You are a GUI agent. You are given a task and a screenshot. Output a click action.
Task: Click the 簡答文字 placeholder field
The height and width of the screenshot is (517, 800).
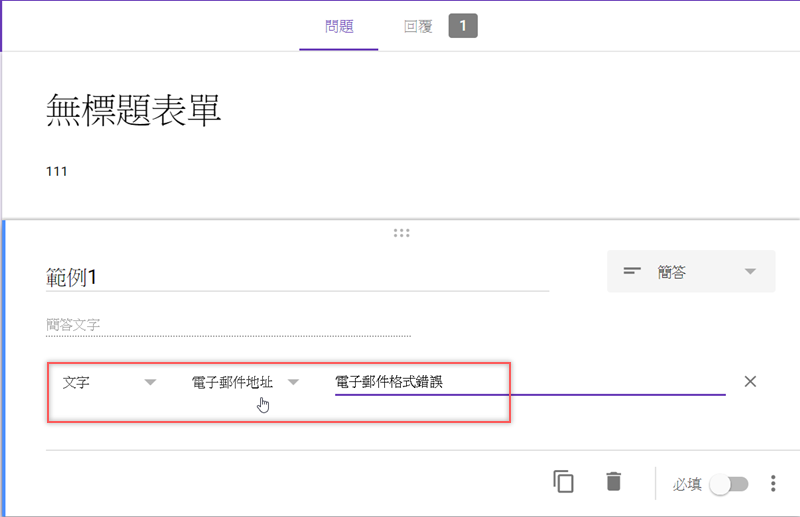228,325
